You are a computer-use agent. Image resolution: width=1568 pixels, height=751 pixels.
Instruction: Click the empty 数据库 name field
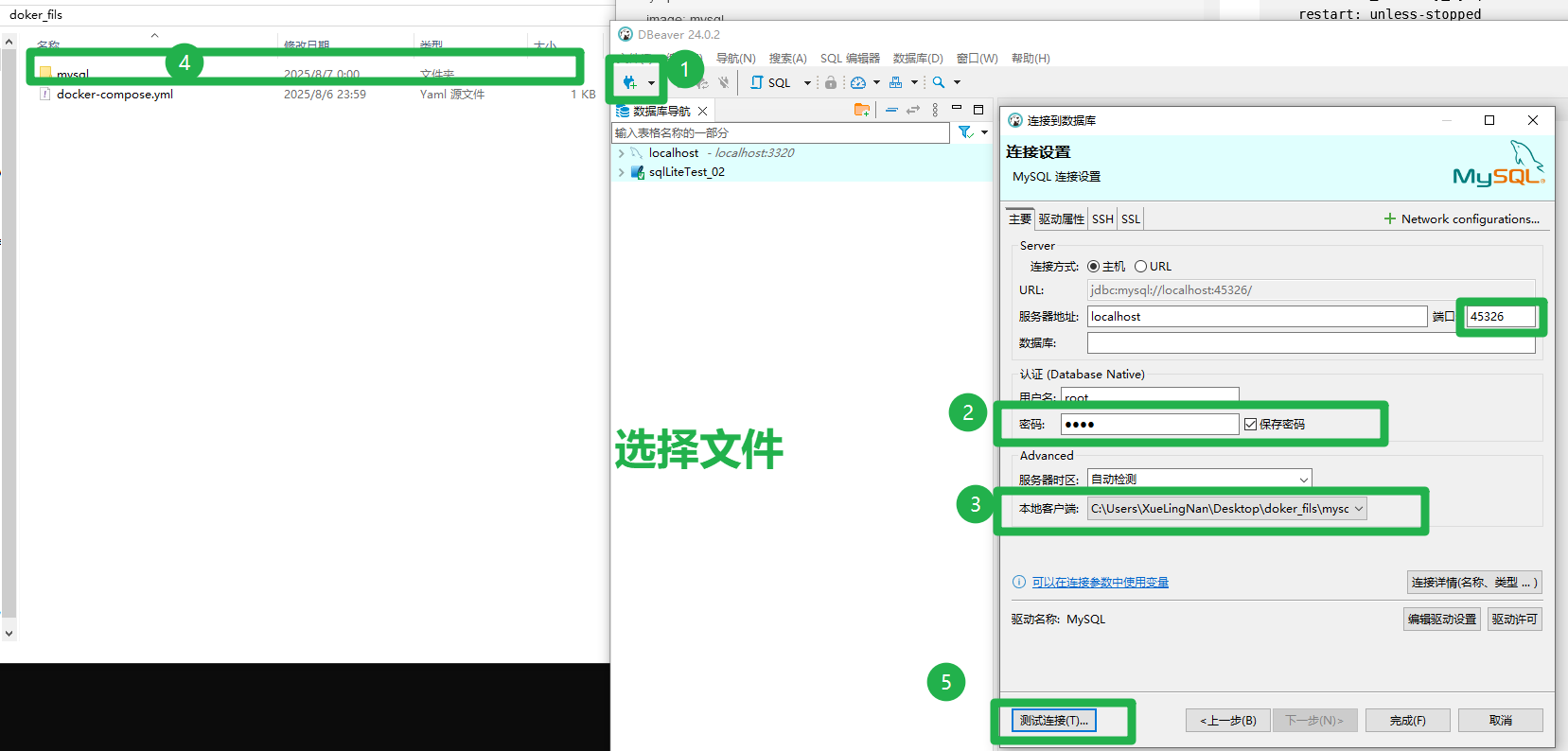click(1311, 342)
